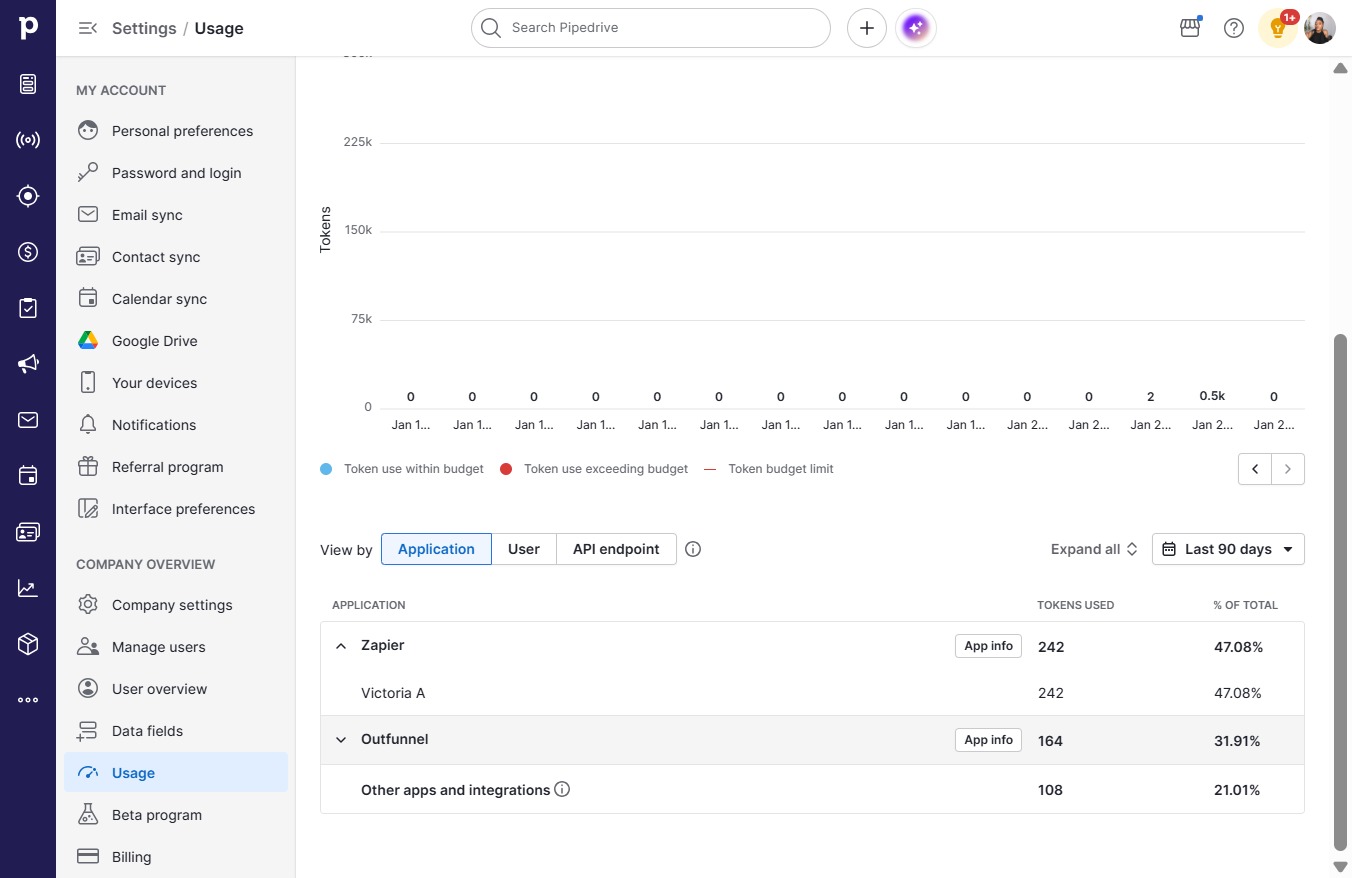Open Campaigns megaphone icon

point(28,364)
